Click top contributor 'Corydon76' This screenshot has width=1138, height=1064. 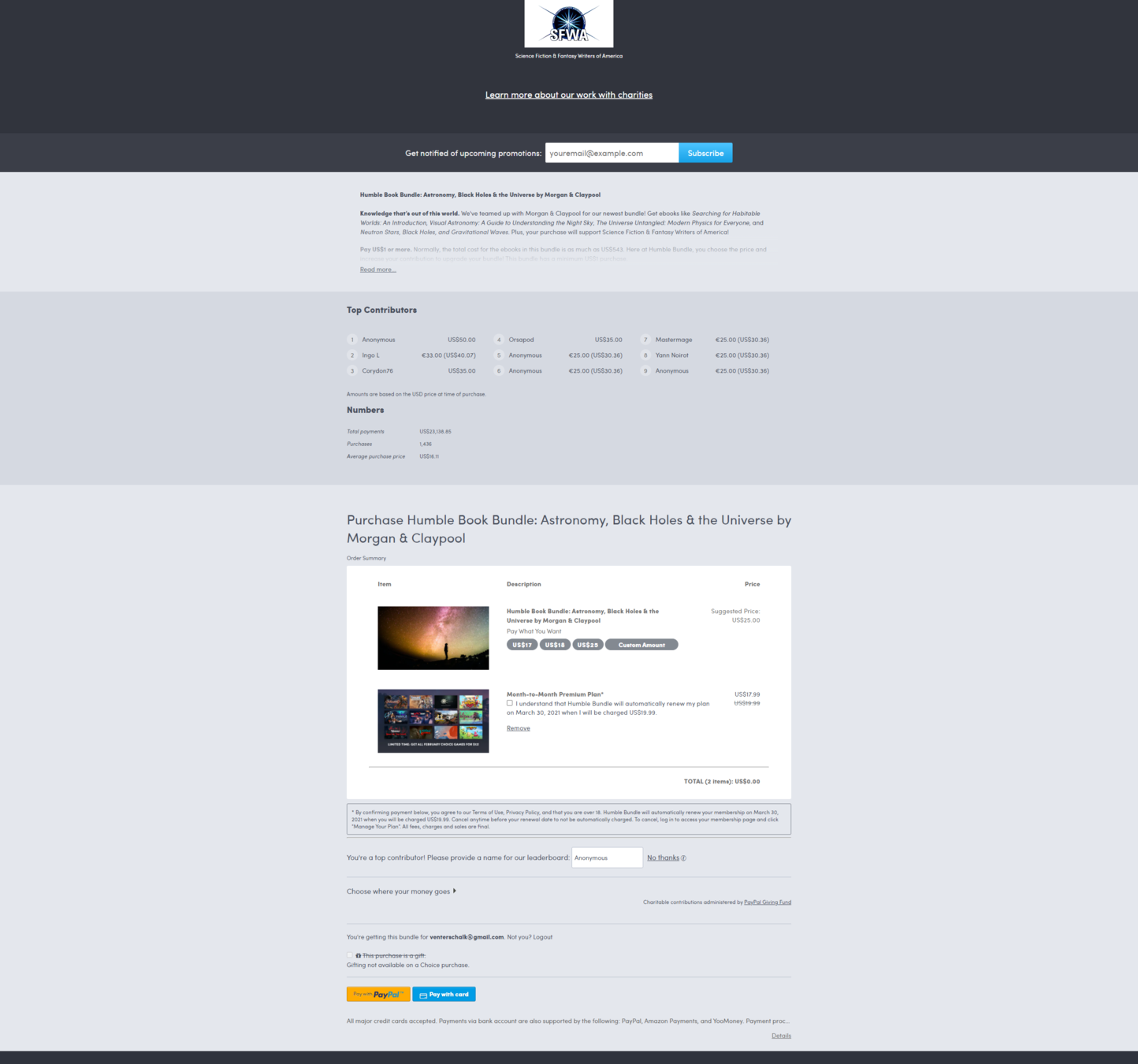tap(377, 370)
